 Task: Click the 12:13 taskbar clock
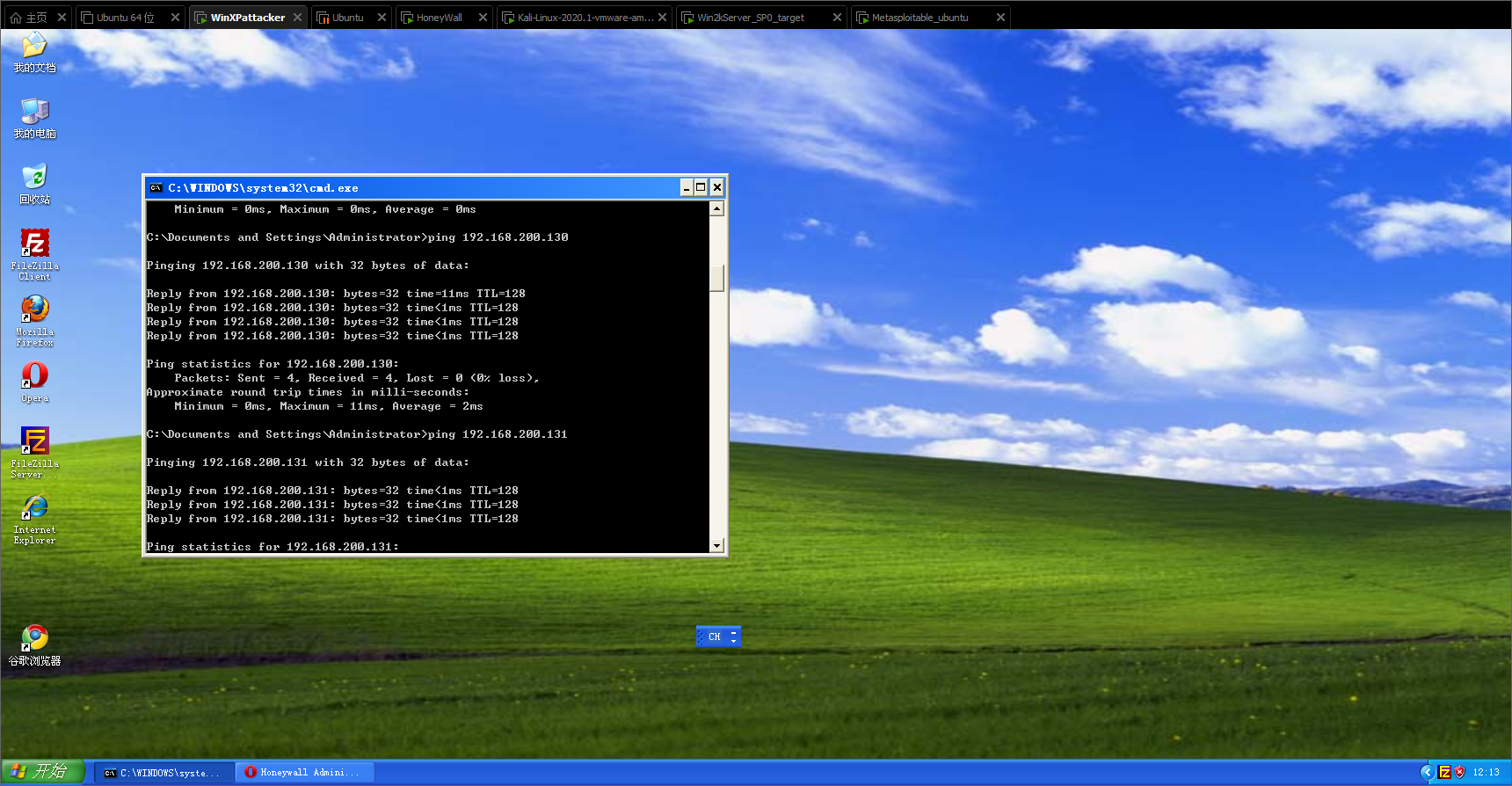click(1487, 772)
